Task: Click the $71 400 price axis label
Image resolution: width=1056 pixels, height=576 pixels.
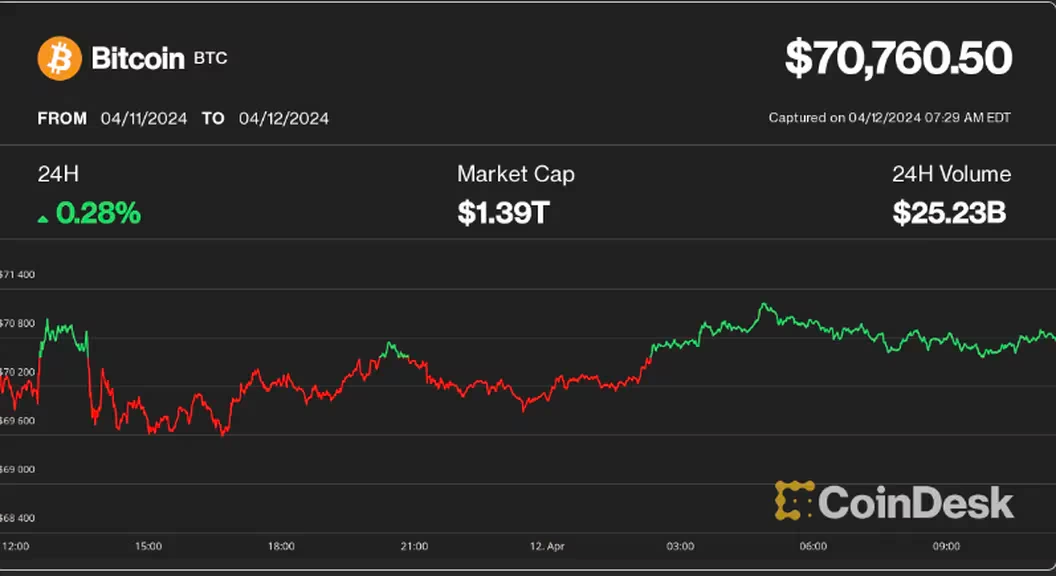Action: pyautogui.click(x=17, y=274)
